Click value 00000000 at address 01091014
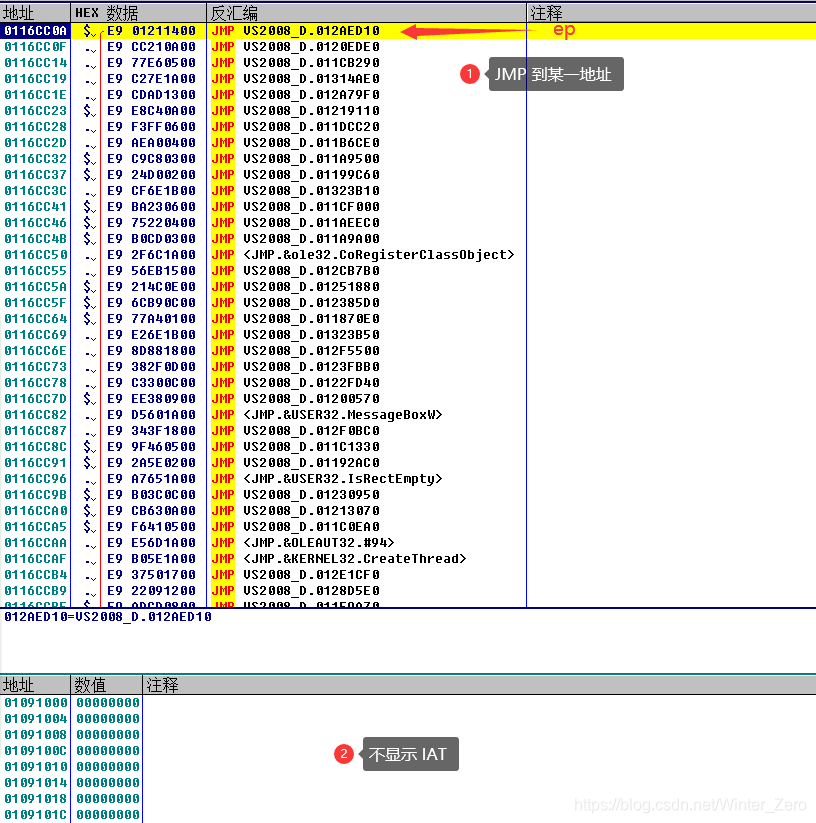 [108, 783]
